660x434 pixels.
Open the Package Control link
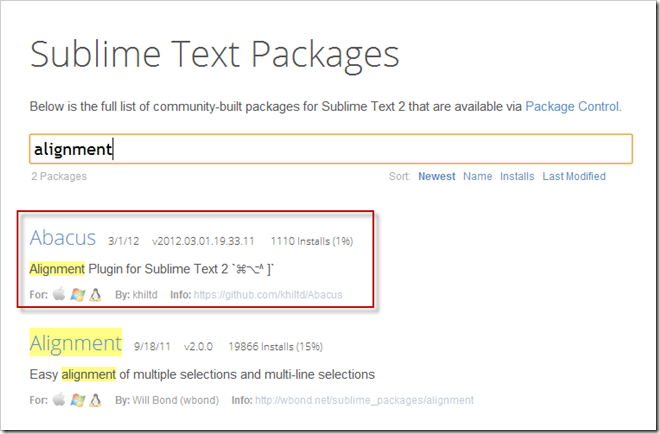[x=572, y=106]
